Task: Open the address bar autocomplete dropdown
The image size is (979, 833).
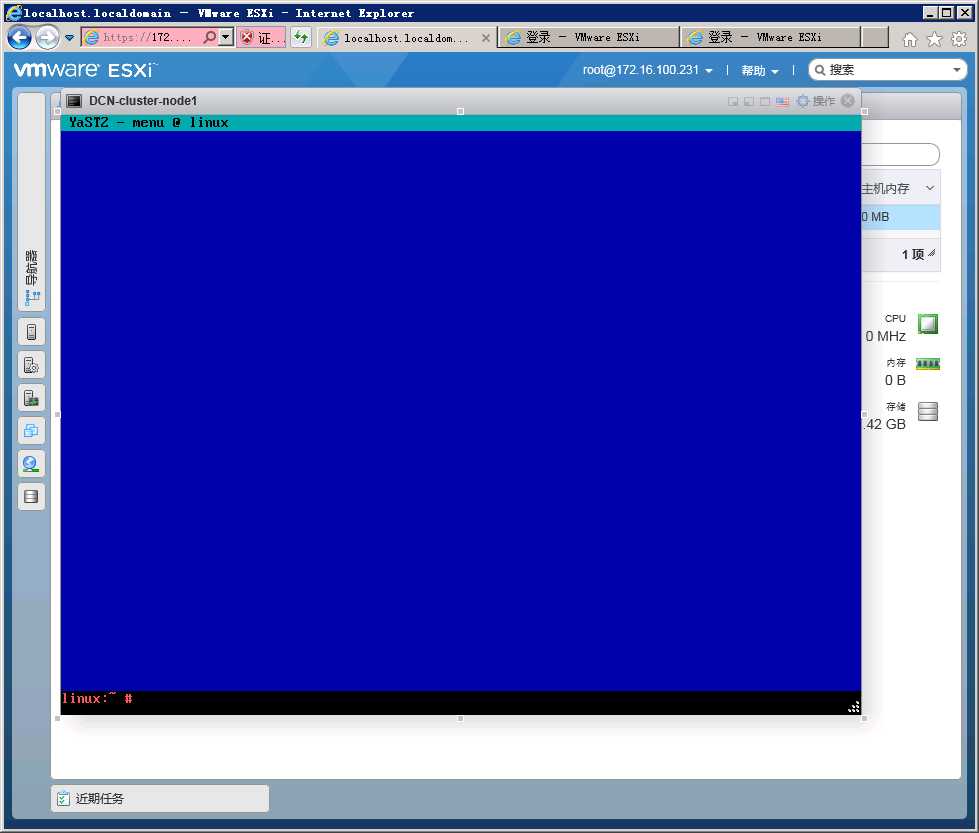Action: click(226, 37)
